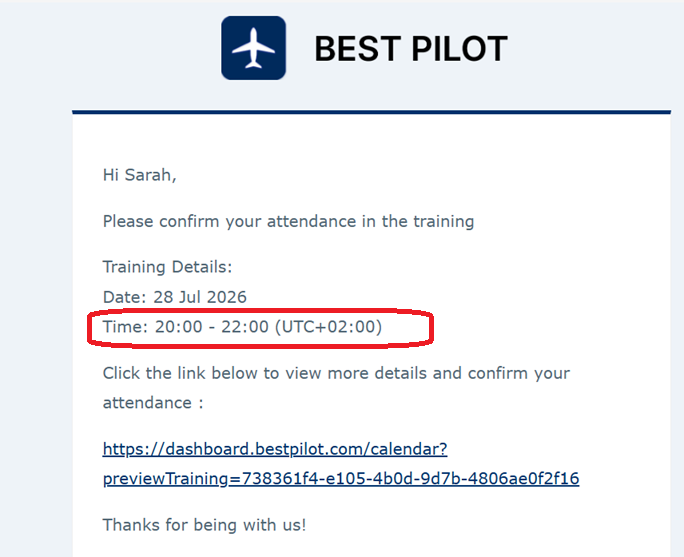The width and height of the screenshot is (684, 557).
Task: Click 'Click the link below' instruction line
Action: coord(336,373)
